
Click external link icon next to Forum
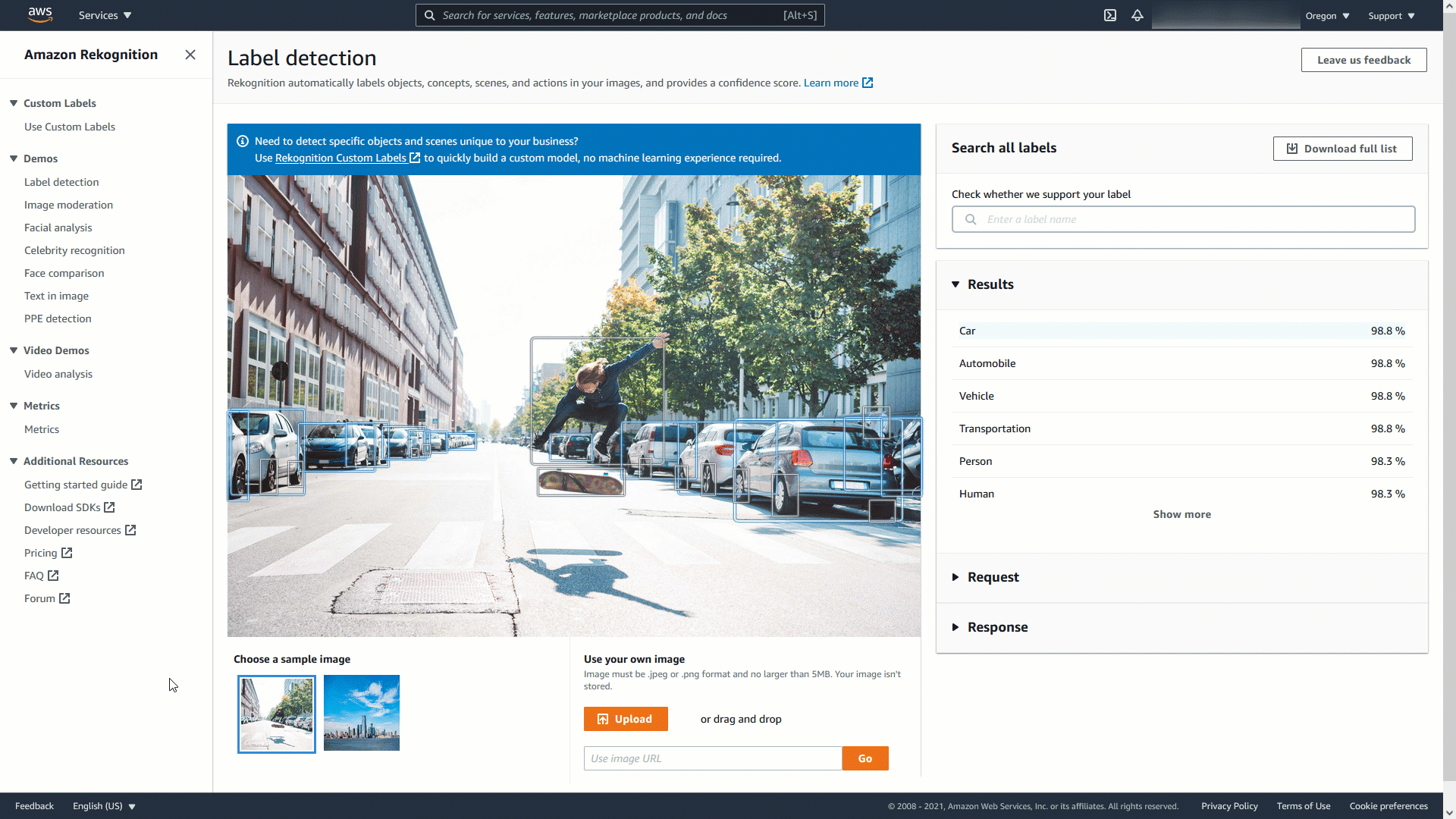[x=64, y=598]
